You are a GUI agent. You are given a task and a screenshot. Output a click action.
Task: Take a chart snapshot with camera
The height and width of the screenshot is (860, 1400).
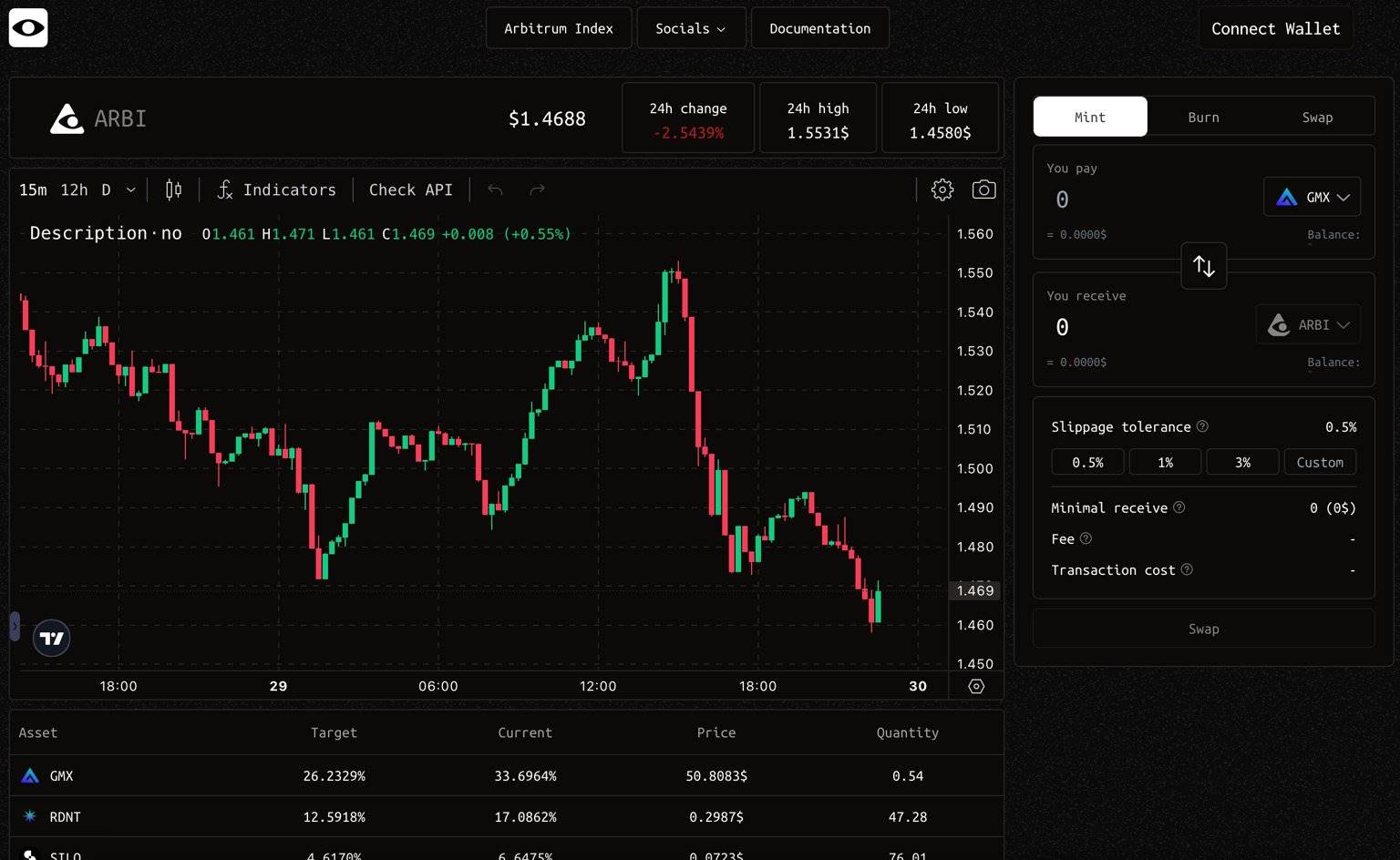pyautogui.click(x=983, y=189)
